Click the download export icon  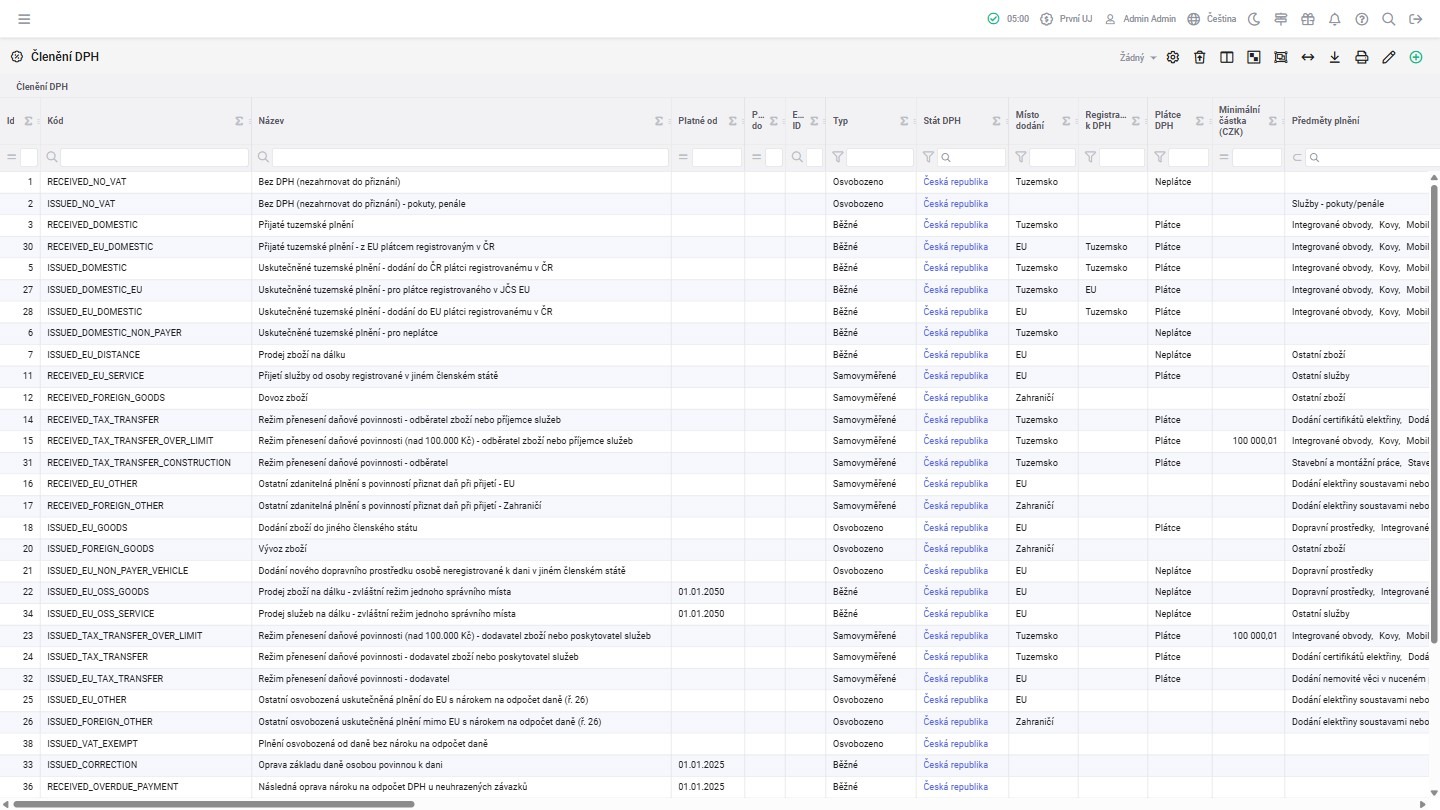(x=1334, y=57)
